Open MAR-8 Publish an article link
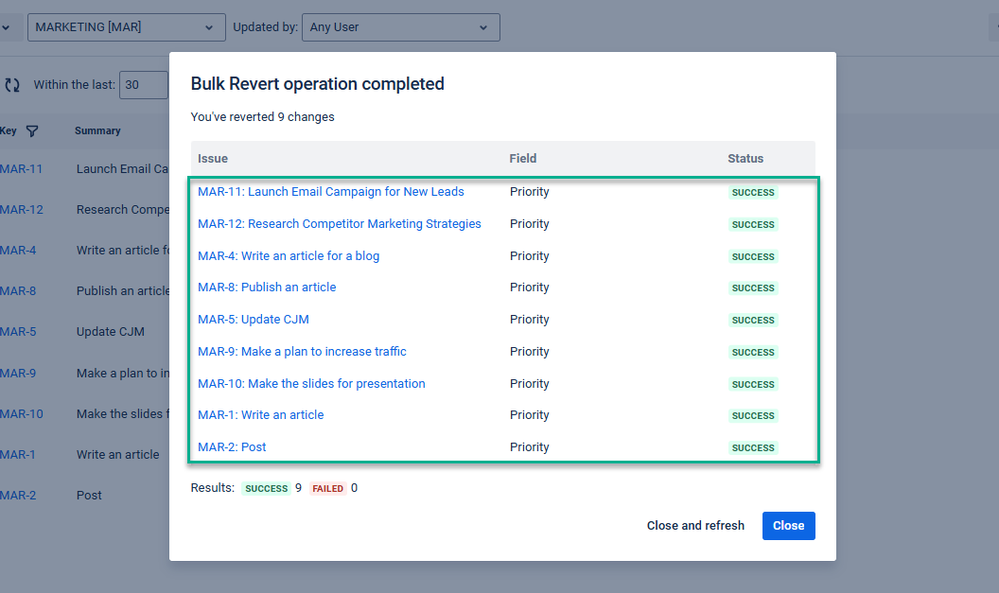This screenshot has height=593, width=999. pyautogui.click(x=266, y=287)
